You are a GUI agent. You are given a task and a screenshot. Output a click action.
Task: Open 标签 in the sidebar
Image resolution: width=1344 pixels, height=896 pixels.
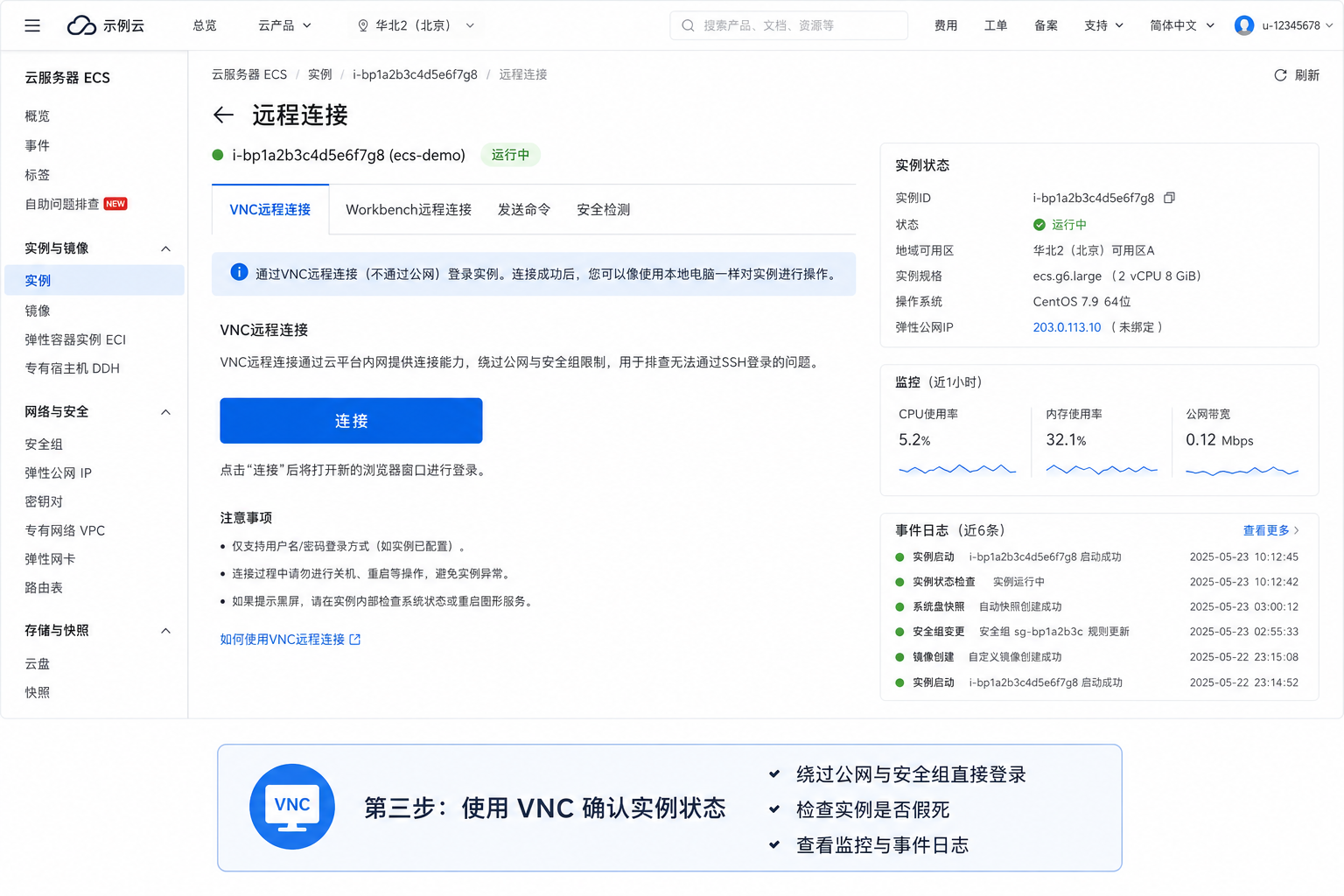pyautogui.click(x=38, y=175)
